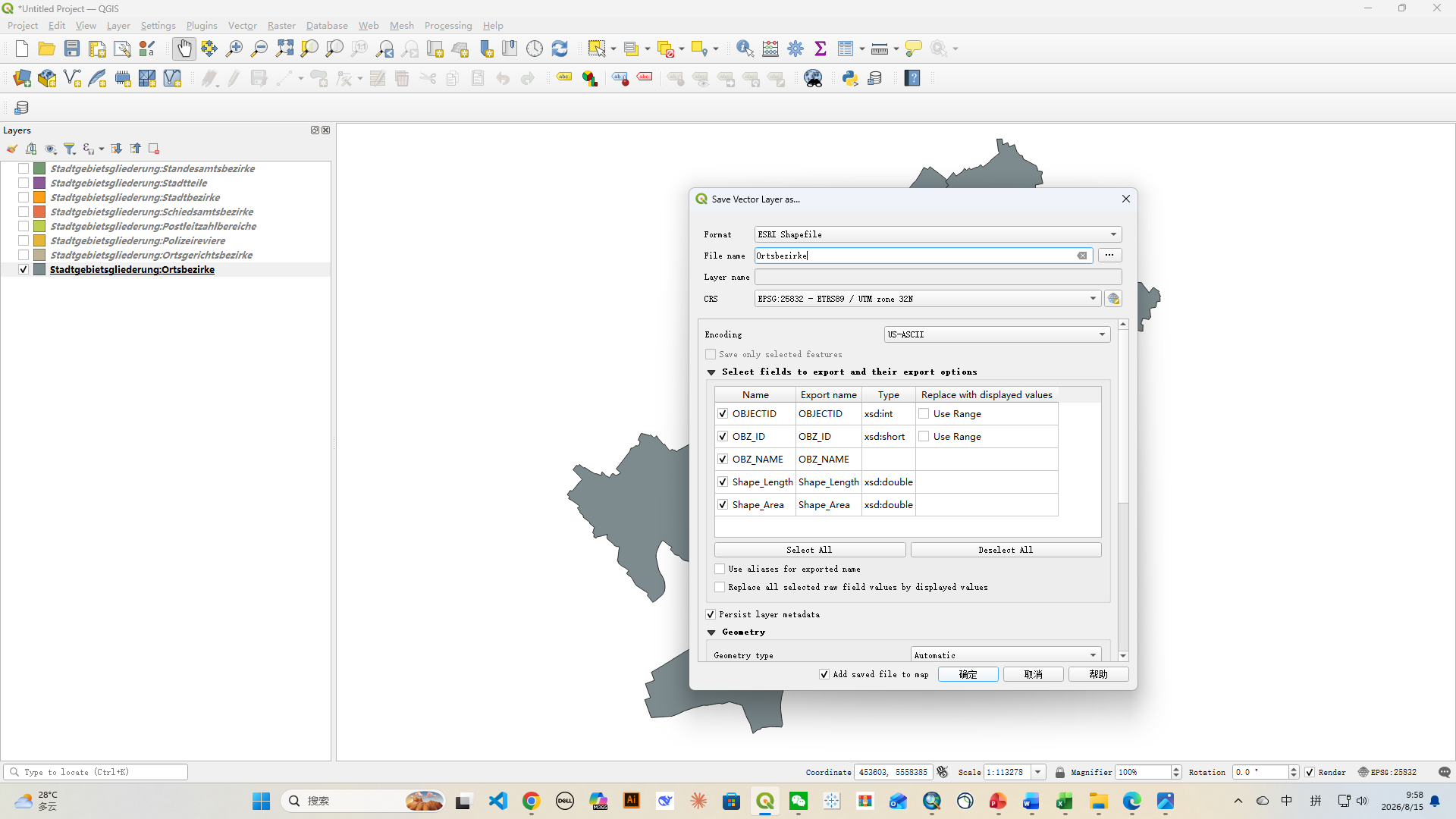Toggle visibility of Standesamtsbezirke layer

click(24, 168)
